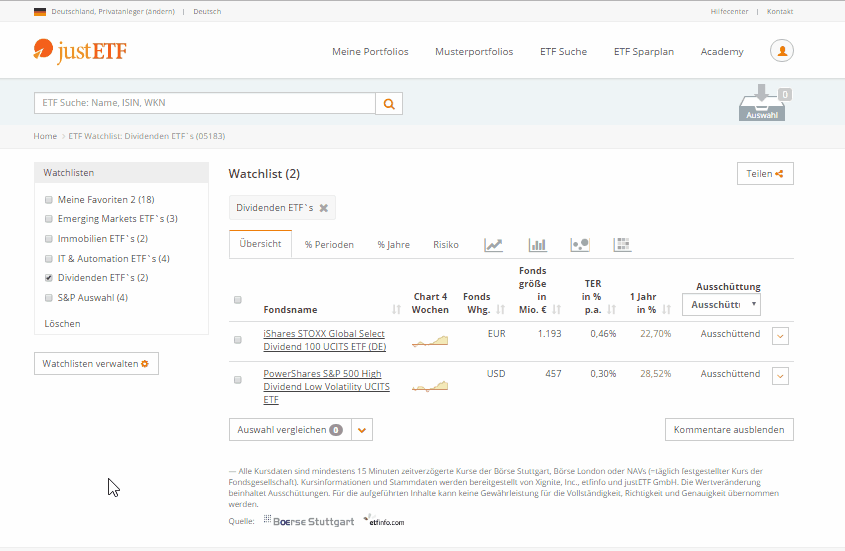Click the Teilen share button

coord(765,174)
